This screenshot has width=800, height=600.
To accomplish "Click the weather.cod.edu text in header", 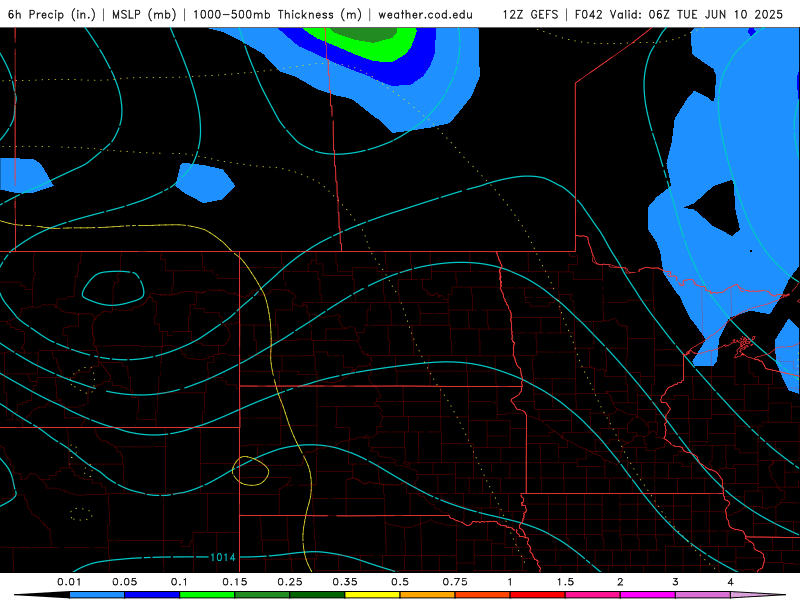I will 426,14.
